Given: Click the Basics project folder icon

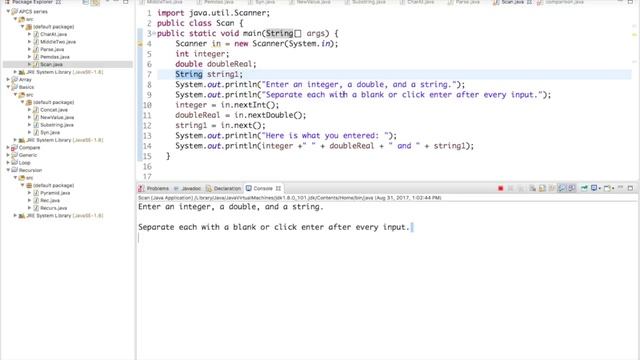Looking at the screenshot, I should 15,87.
